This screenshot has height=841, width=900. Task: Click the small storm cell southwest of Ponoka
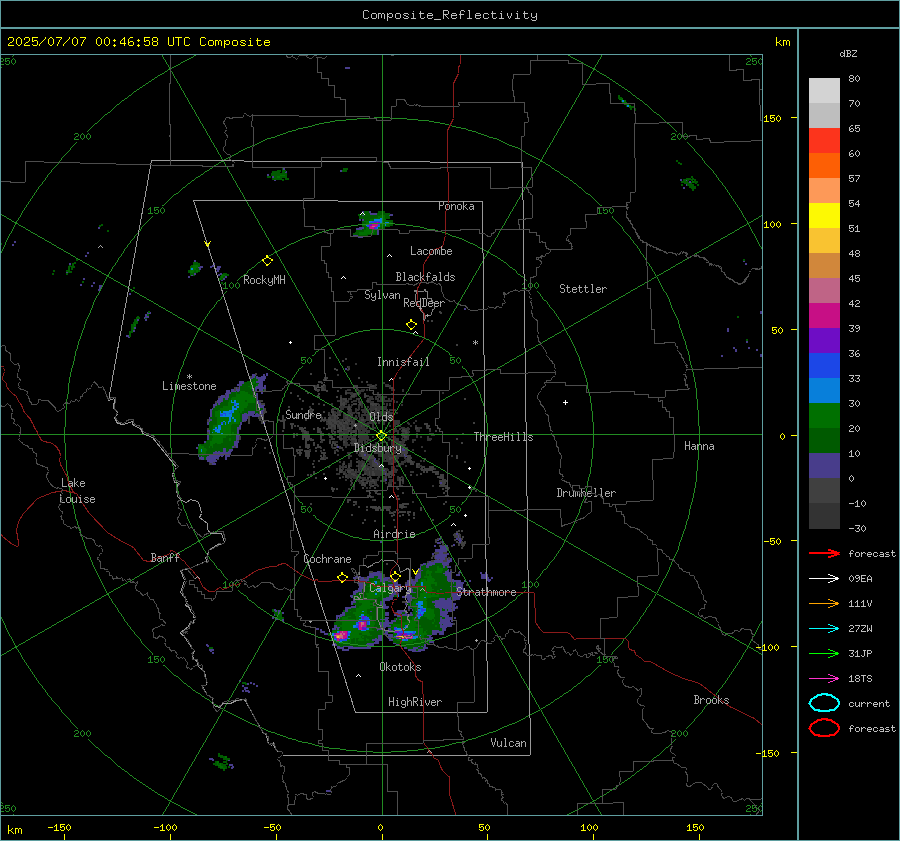[x=373, y=224]
